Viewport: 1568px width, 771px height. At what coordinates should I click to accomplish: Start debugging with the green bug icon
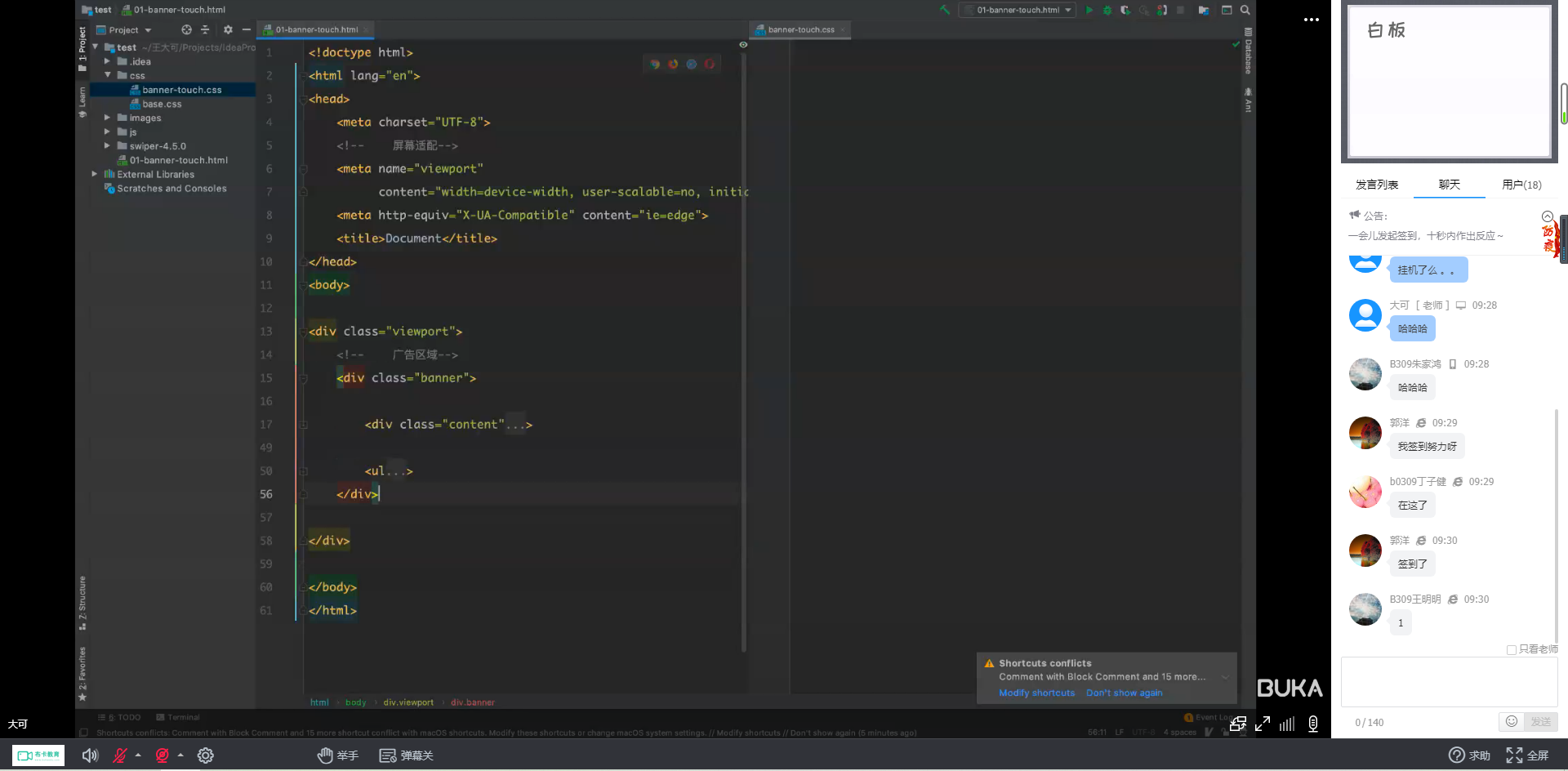pos(1107,10)
